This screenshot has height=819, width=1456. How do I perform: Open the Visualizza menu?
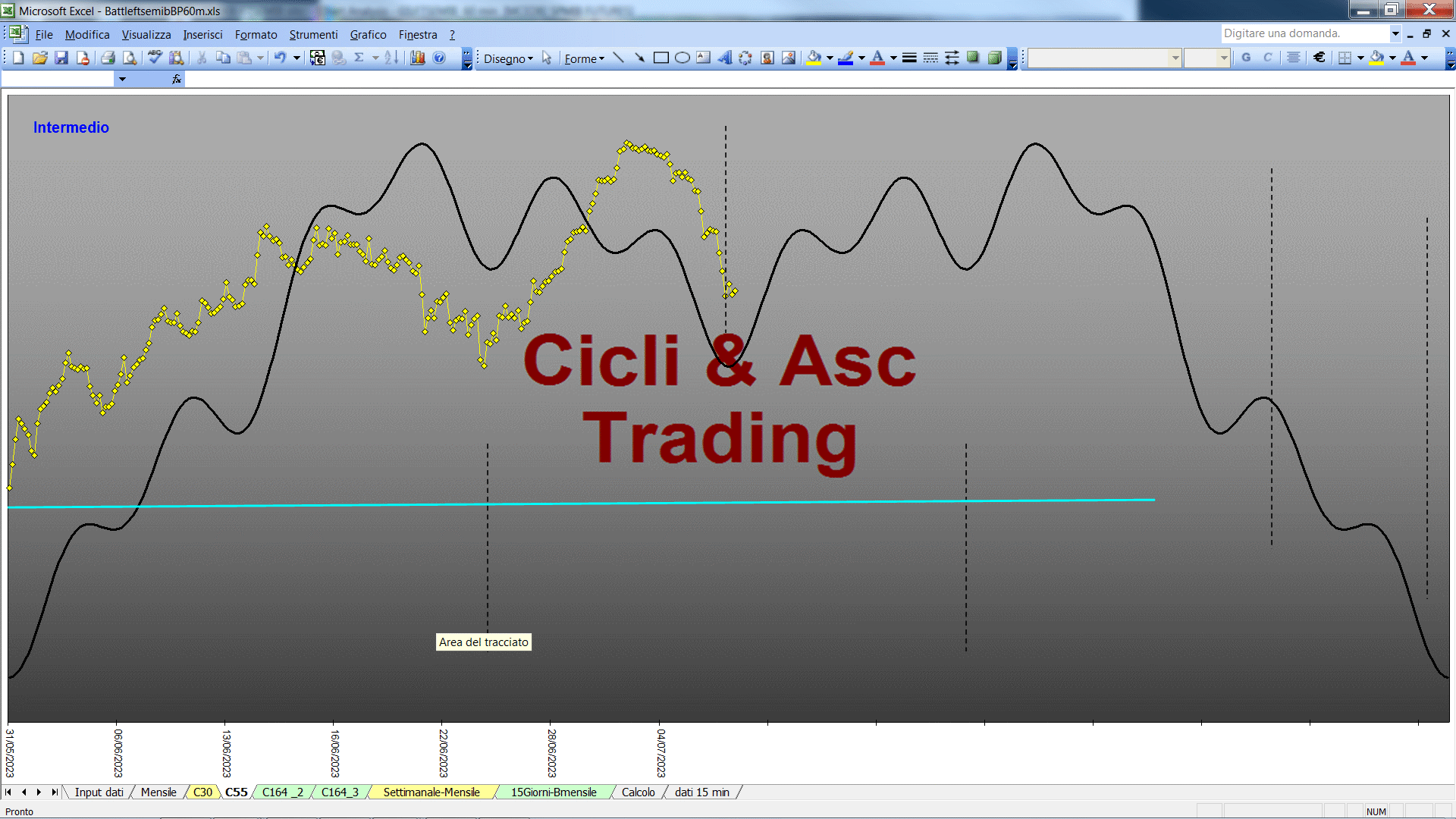coord(146,35)
